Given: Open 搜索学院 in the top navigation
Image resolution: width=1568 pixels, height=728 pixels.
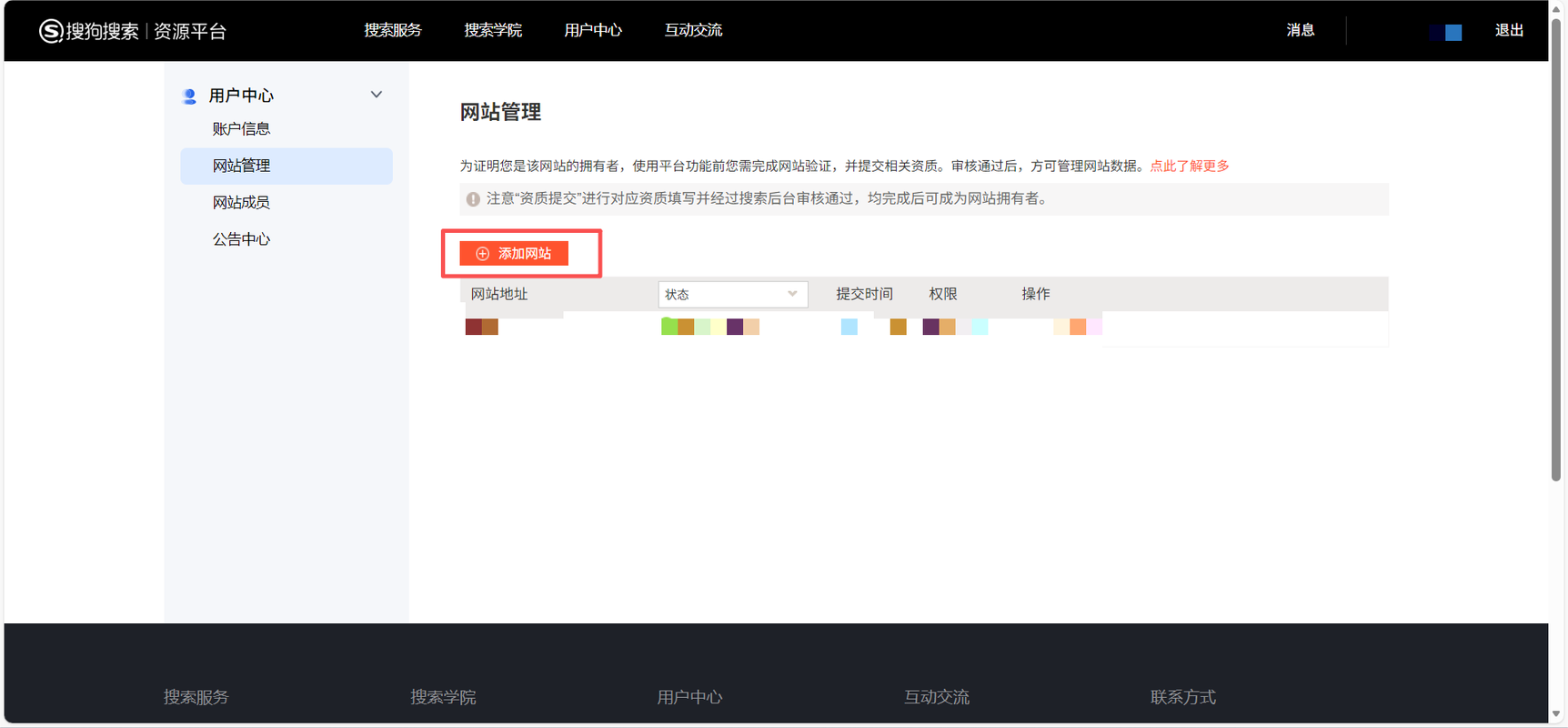Looking at the screenshot, I should point(493,30).
